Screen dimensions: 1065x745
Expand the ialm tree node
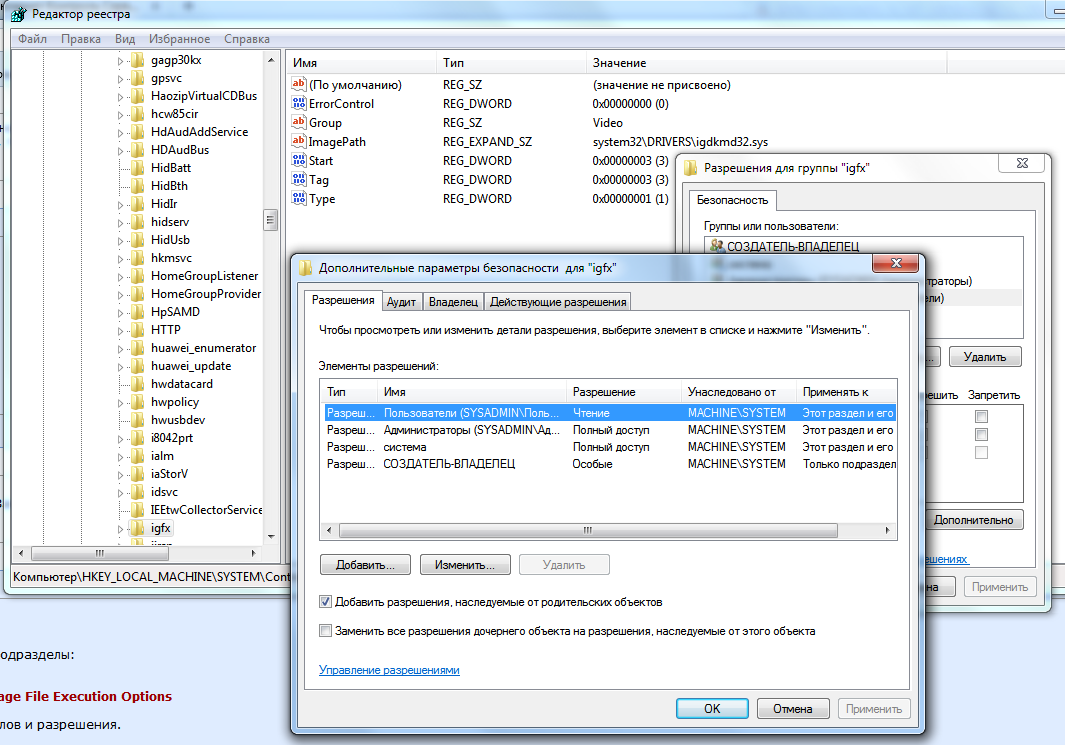120,456
